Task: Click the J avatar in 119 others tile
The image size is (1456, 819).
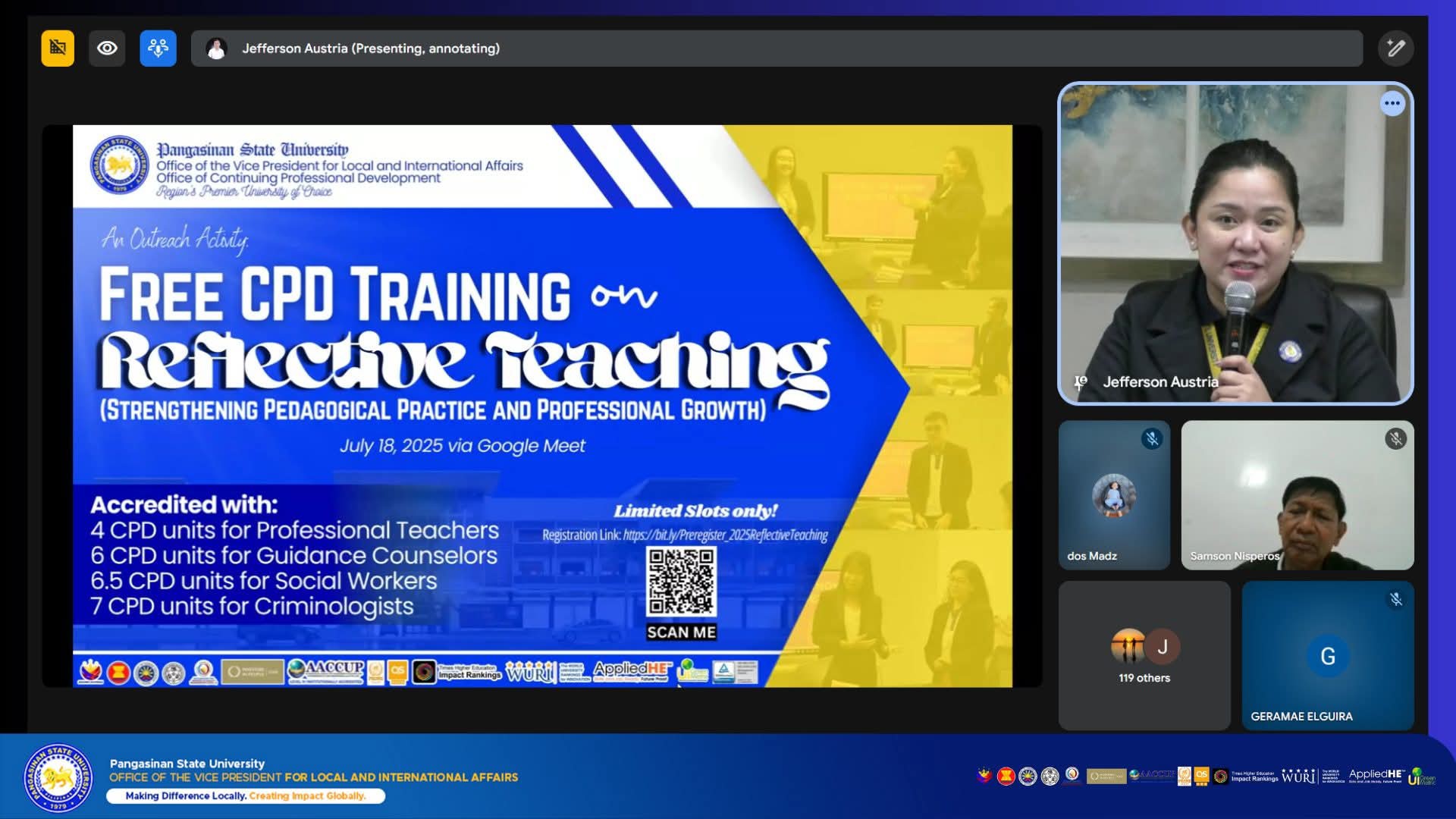Action: coord(1162,647)
